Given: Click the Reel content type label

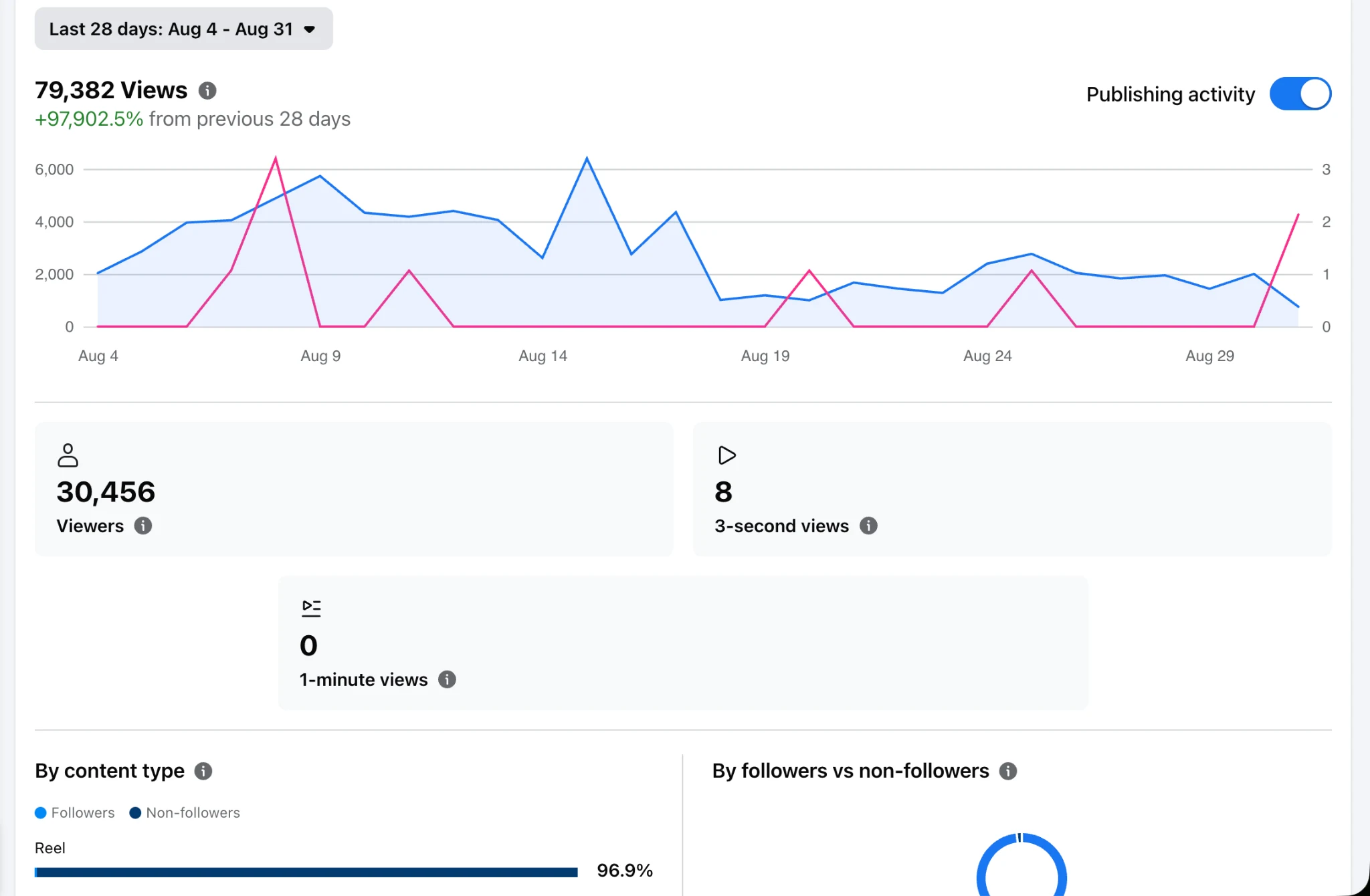Looking at the screenshot, I should tap(50, 848).
